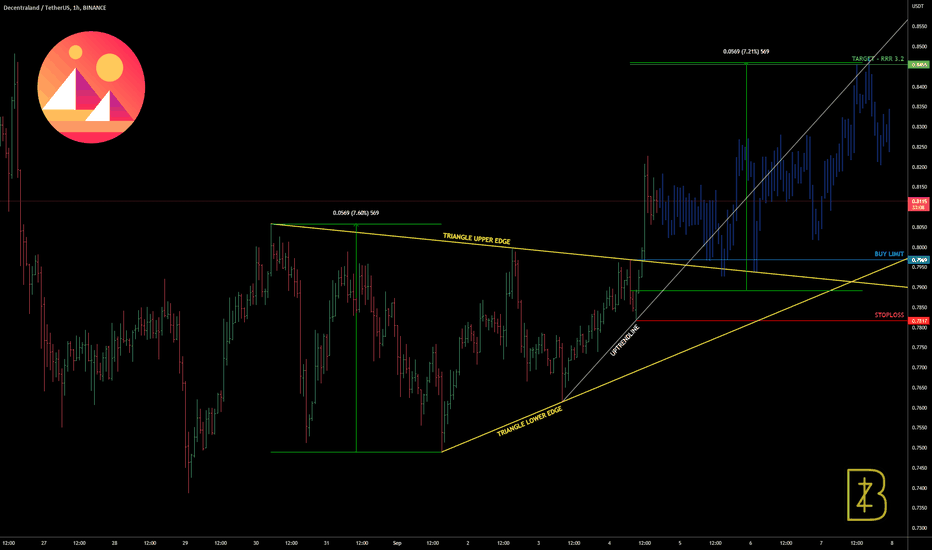This screenshot has height=550, width=932.
Task: Click date label 28 on time axis
Action: pos(115,543)
